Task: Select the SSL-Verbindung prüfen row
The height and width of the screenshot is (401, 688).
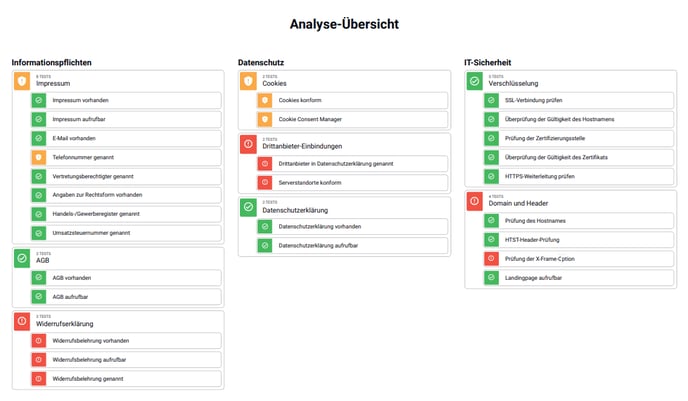Action: pyautogui.click(x=579, y=100)
